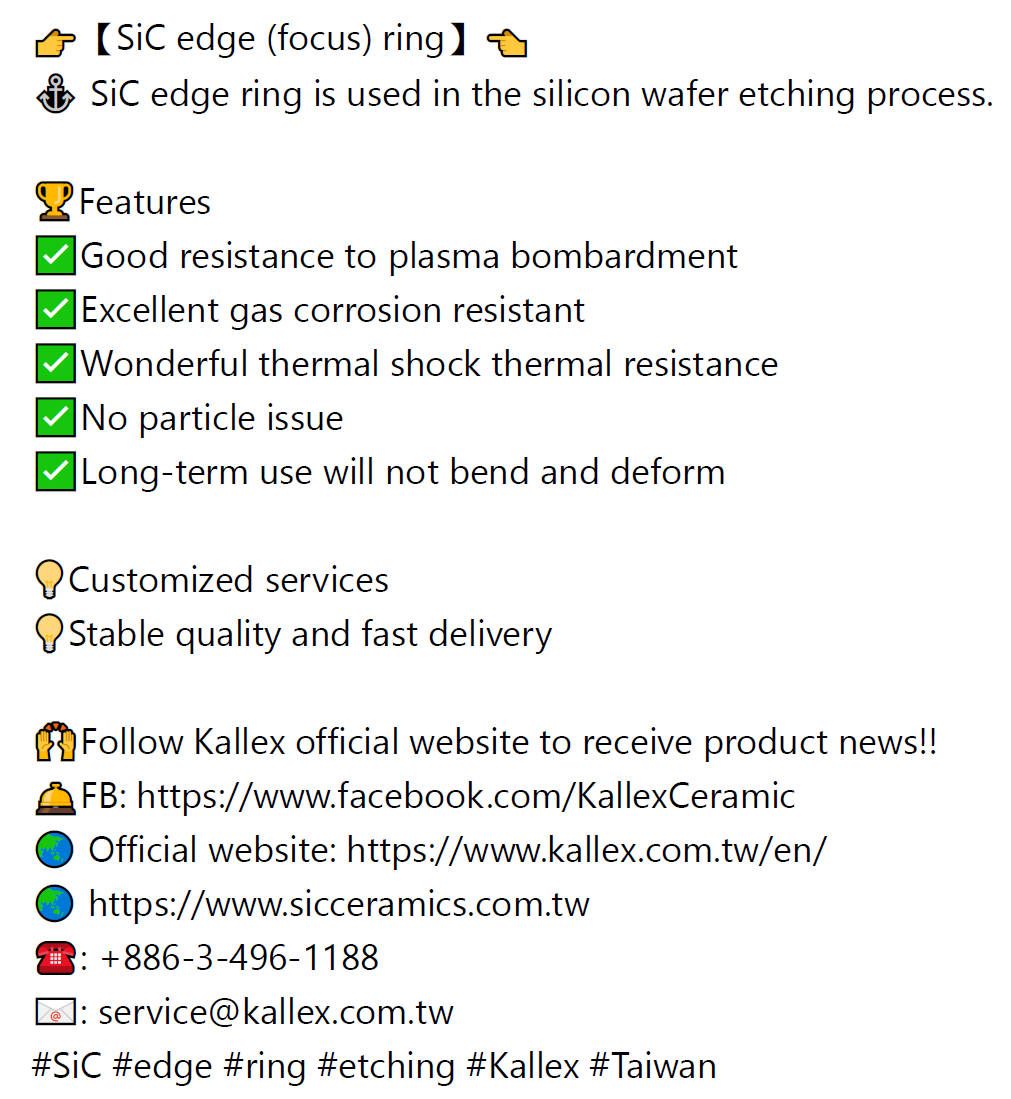
Task: Click the bell icon before FB
Action: [x=54, y=797]
